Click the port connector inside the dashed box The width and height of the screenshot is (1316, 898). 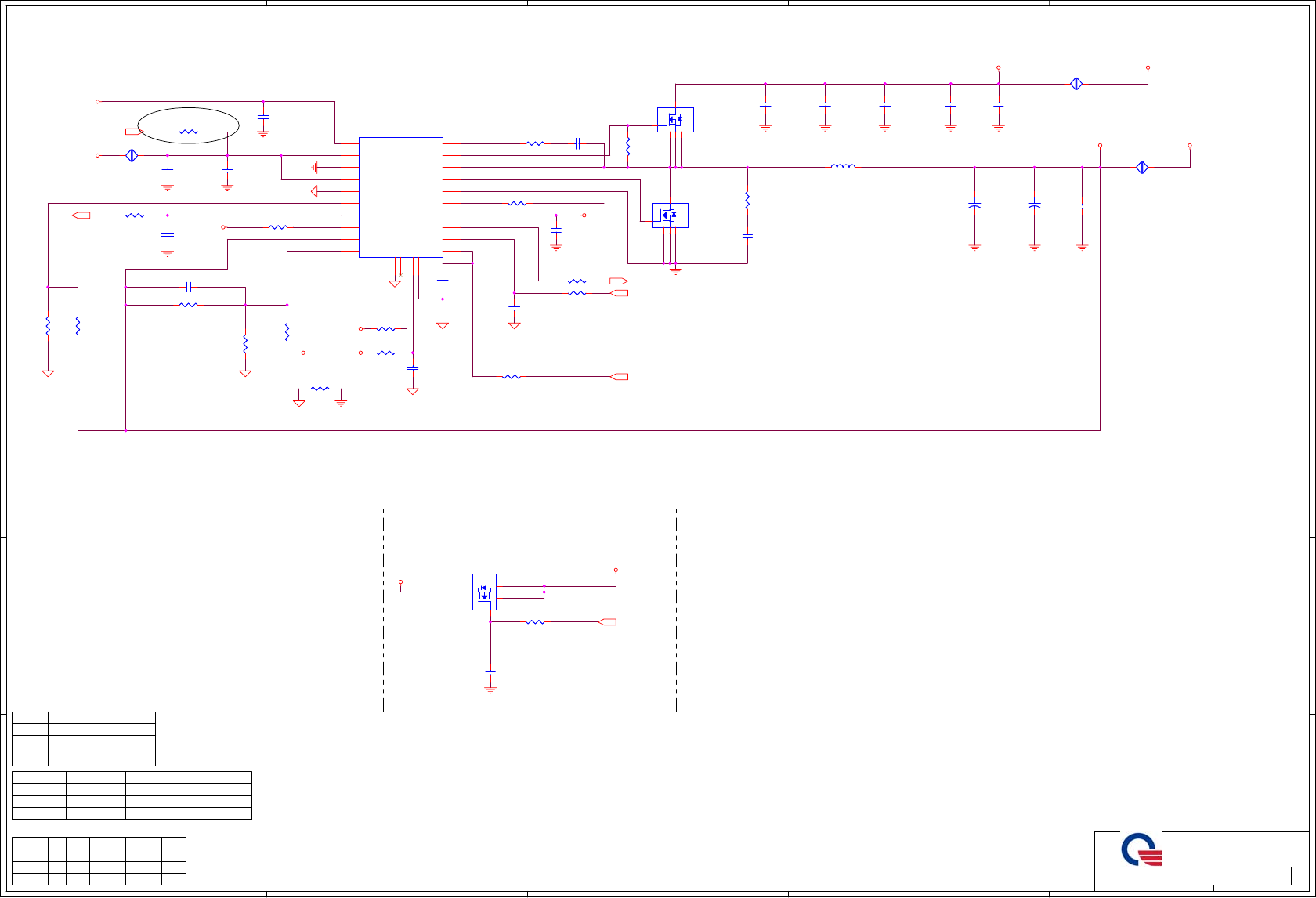click(x=607, y=622)
